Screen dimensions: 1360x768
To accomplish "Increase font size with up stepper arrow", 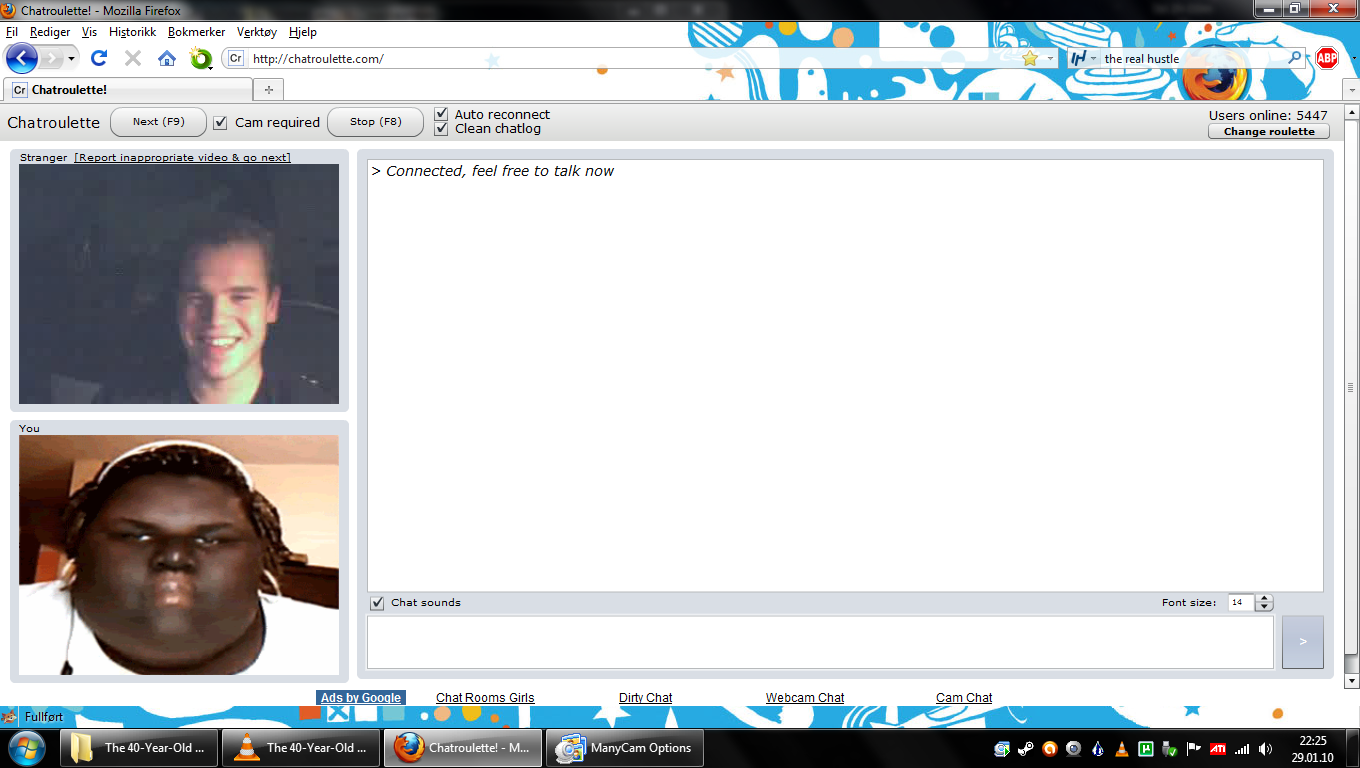I will 1264,599.
